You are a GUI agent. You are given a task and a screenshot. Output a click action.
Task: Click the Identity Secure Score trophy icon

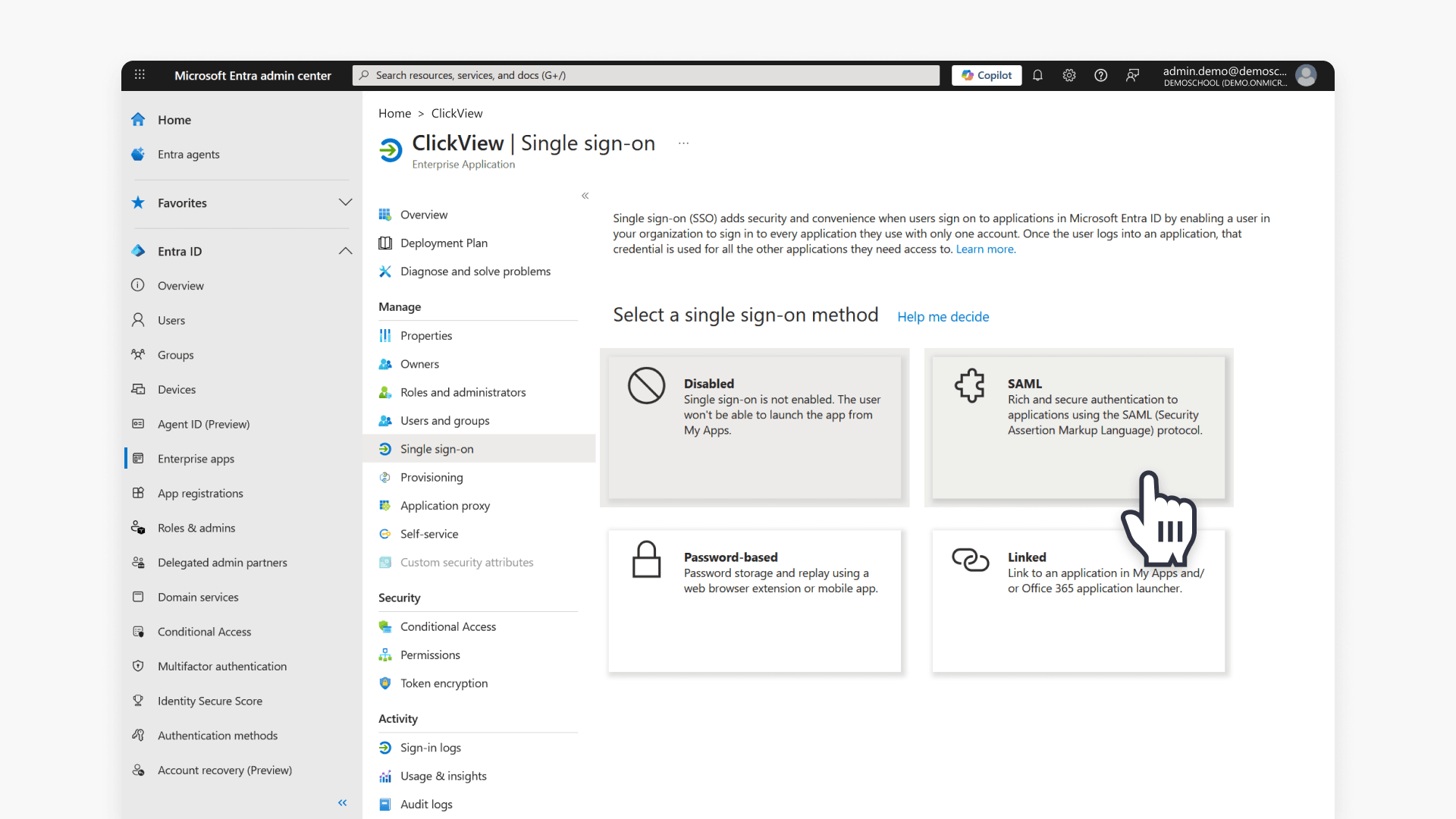(138, 701)
